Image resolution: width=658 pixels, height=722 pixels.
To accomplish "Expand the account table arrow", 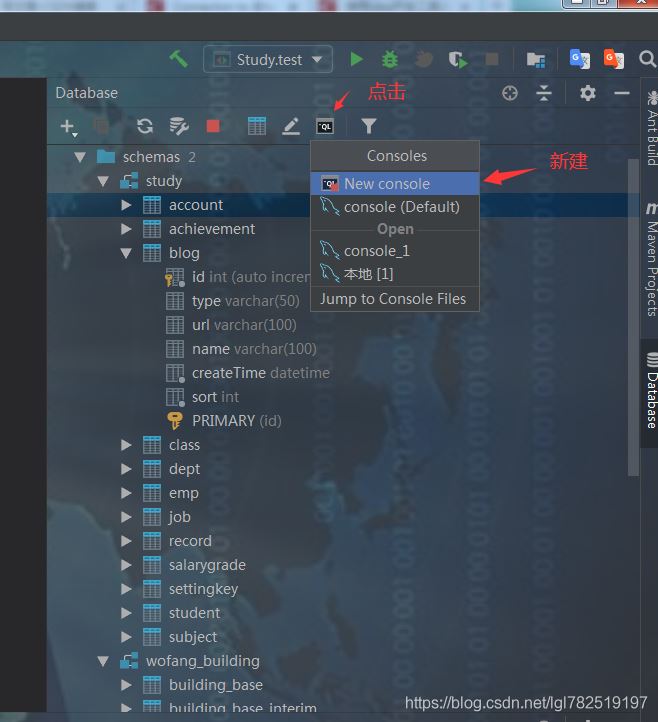I will [126, 205].
